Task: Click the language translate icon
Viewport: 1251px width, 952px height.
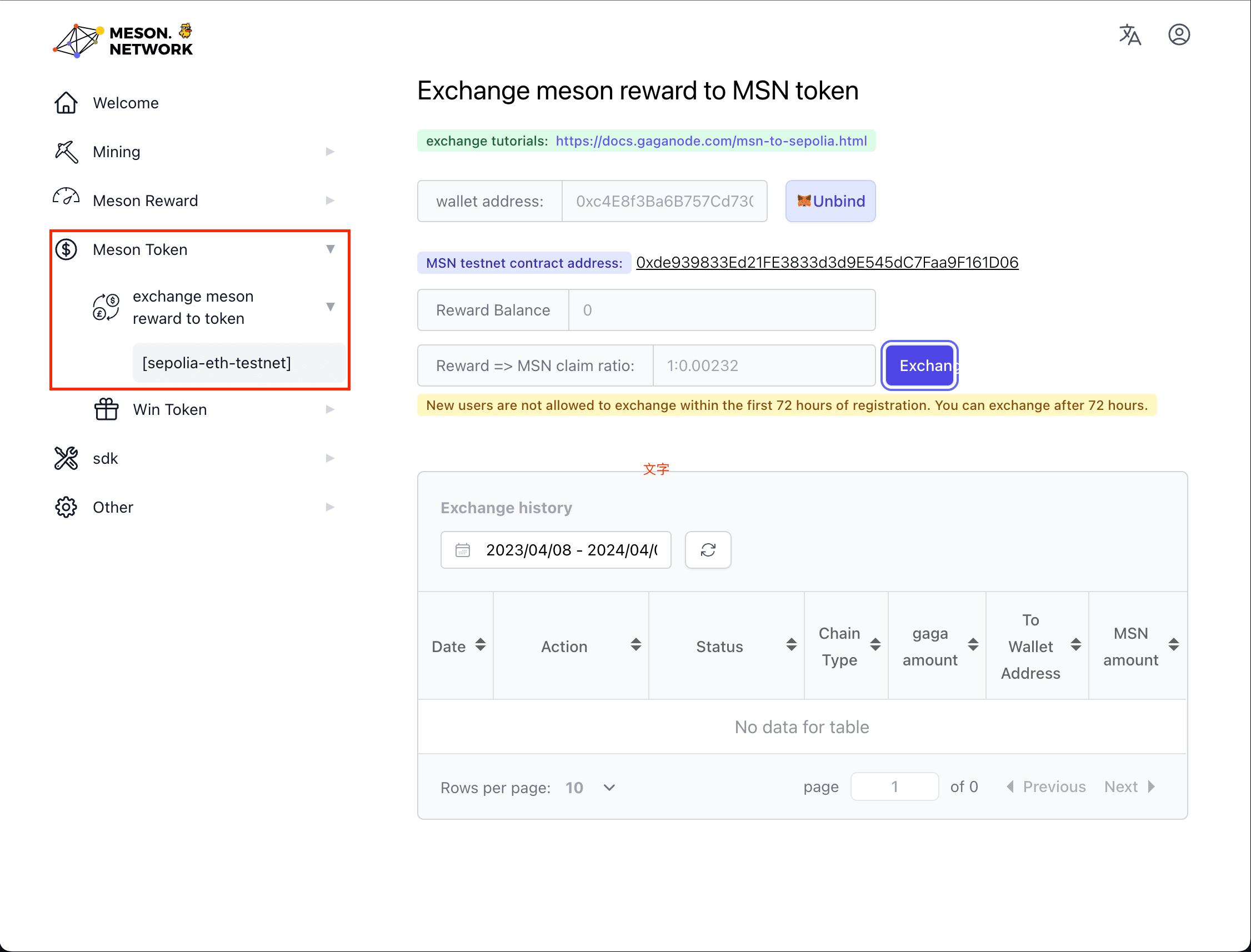Action: pyautogui.click(x=1129, y=35)
